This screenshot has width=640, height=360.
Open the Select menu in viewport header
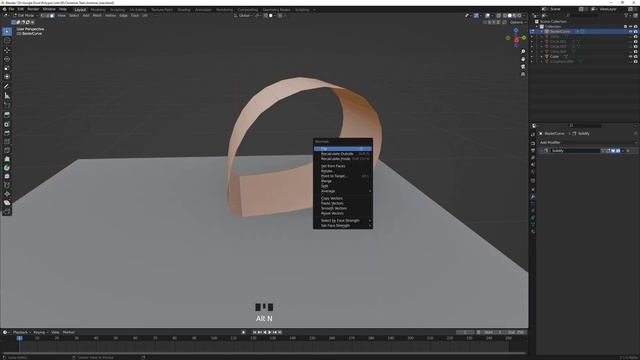pyautogui.click(x=74, y=16)
